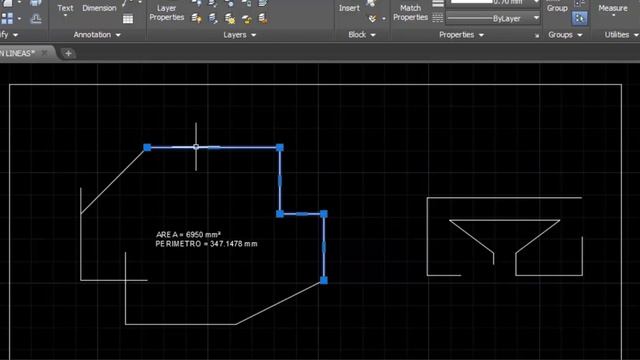
Task: Click Thaw All Layers sun icon
Action: (230, 18)
